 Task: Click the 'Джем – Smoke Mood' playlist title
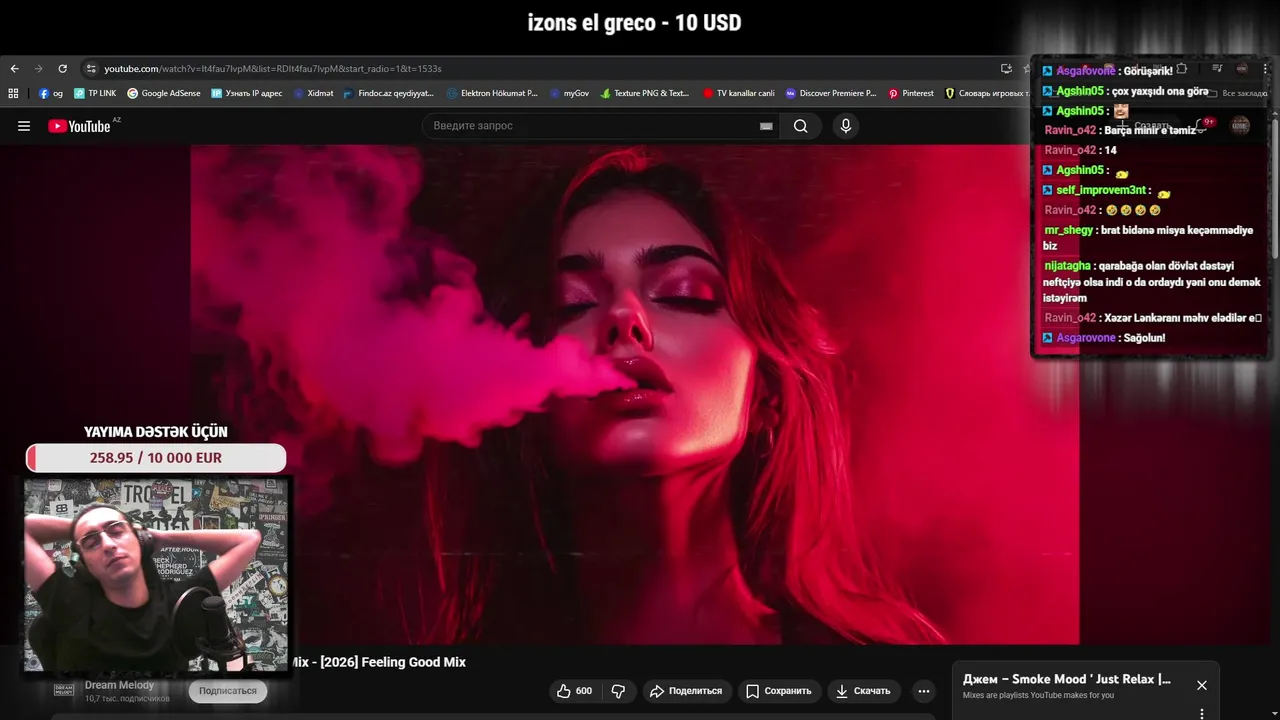(1067, 679)
